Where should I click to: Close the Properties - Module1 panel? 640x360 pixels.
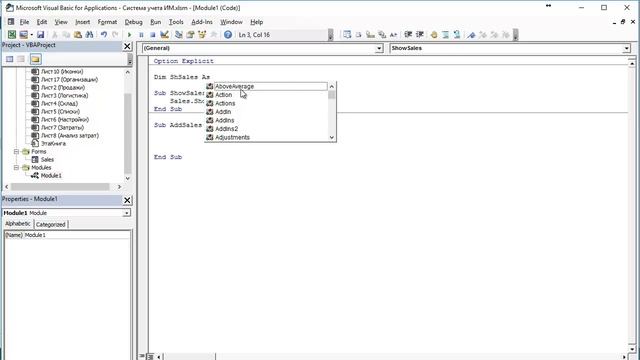pos(127,200)
